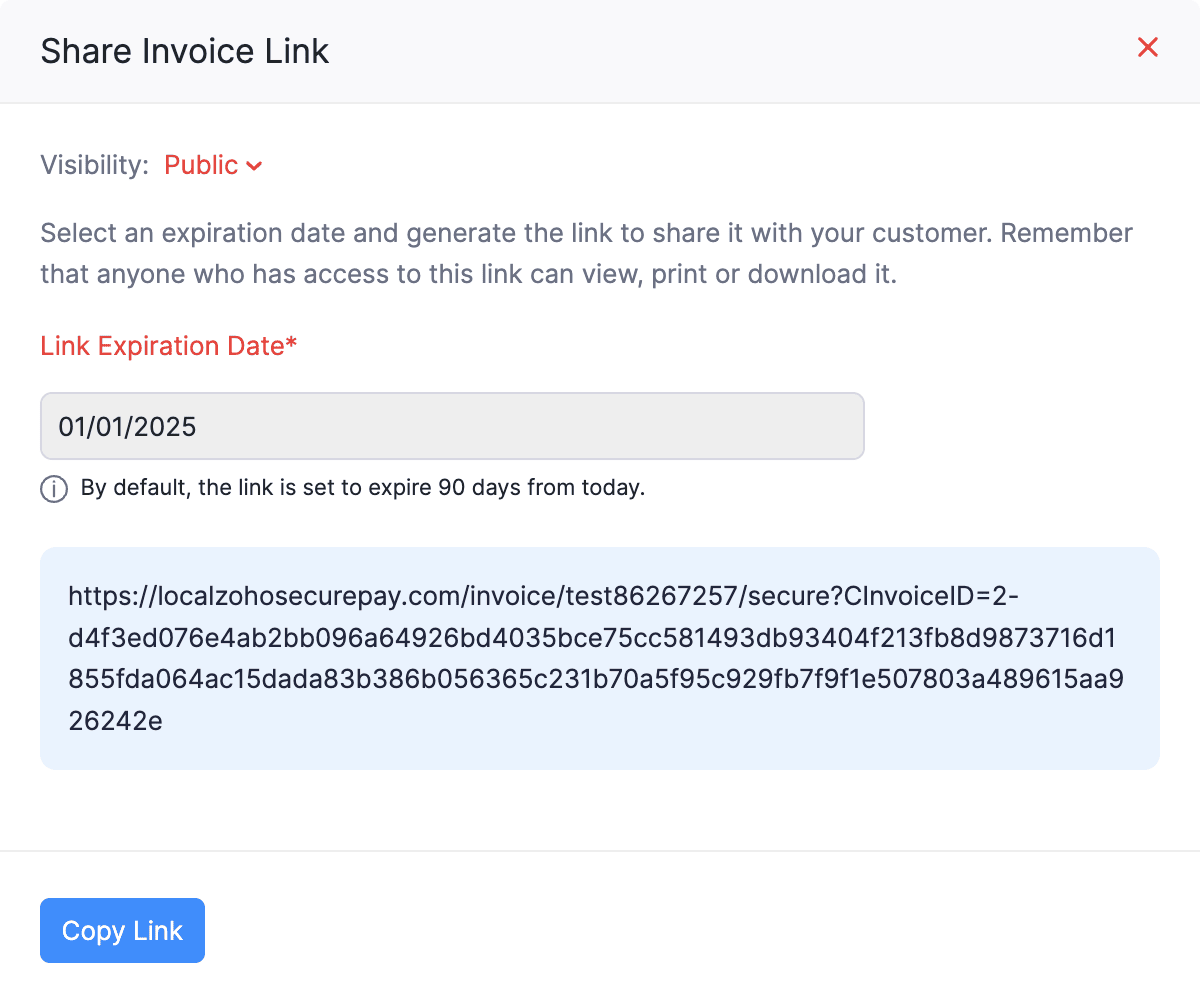Click the X icon in the dialog header
Image resolution: width=1200 pixels, height=994 pixels.
[1147, 47]
